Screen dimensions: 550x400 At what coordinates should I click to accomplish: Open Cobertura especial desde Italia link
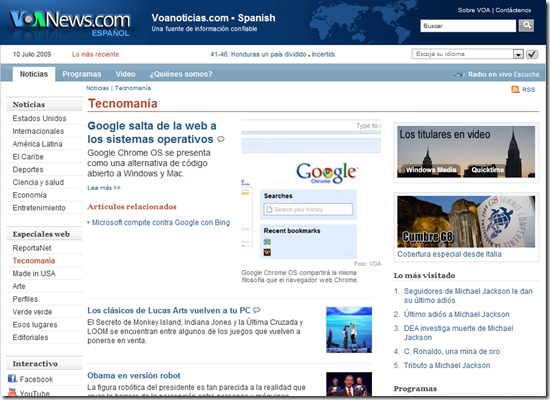click(x=449, y=254)
